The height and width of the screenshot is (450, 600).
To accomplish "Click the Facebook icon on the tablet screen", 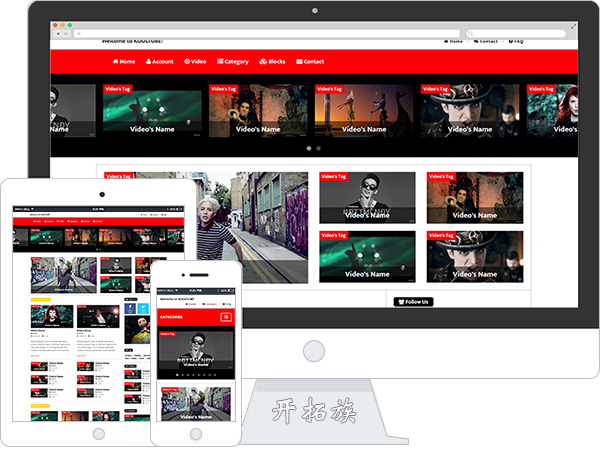I will point(130,308).
